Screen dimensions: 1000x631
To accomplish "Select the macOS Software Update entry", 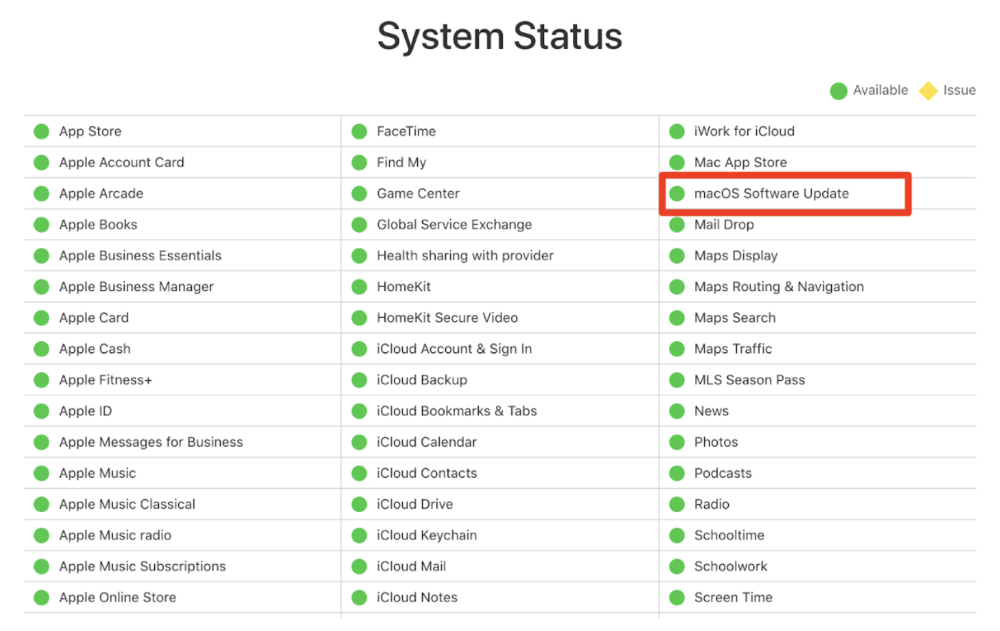I will (771, 193).
